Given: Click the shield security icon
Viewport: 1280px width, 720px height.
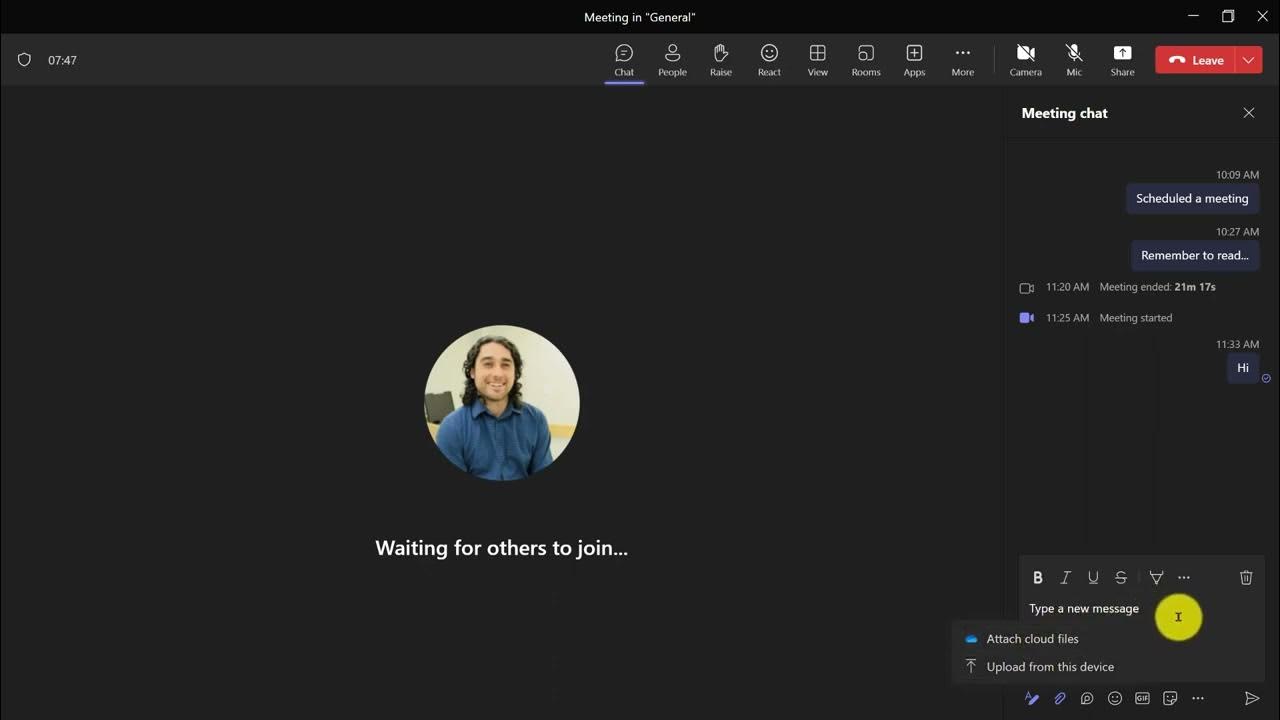Looking at the screenshot, I should click(x=25, y=60).
